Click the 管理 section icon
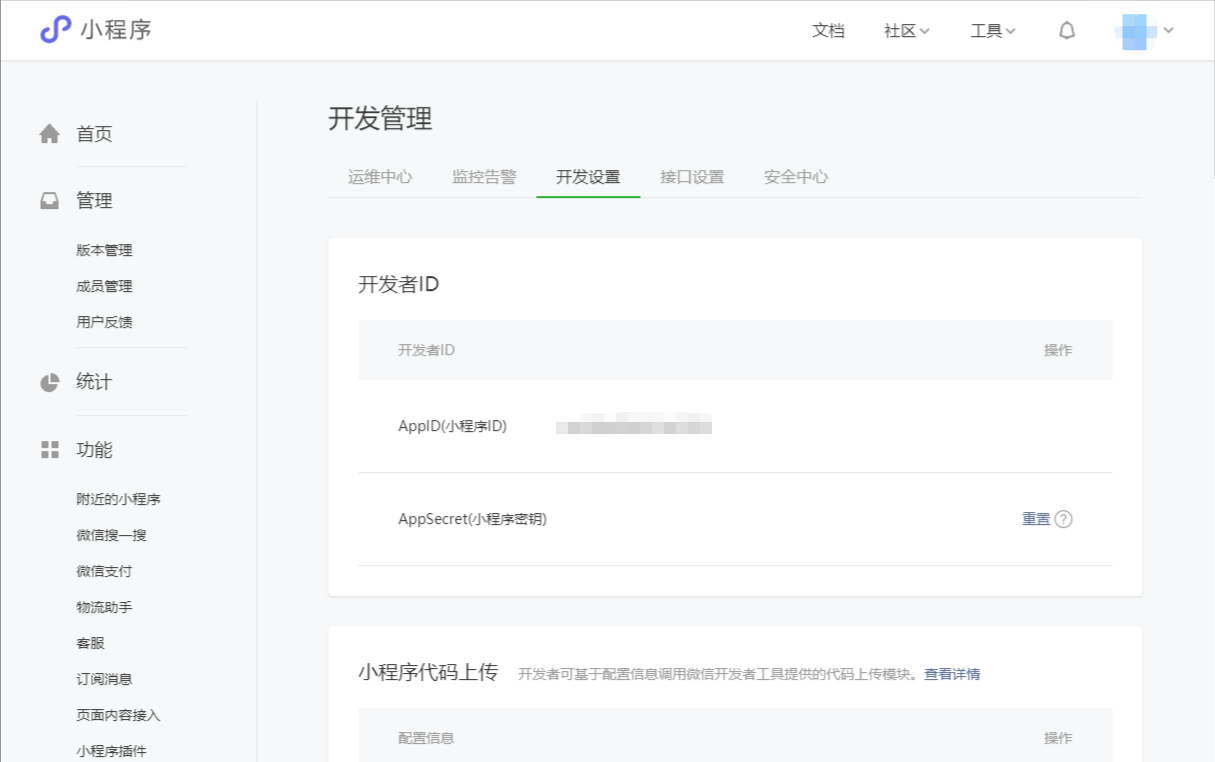The width and height of the screenshot is (1215, 762). [49, 200]
